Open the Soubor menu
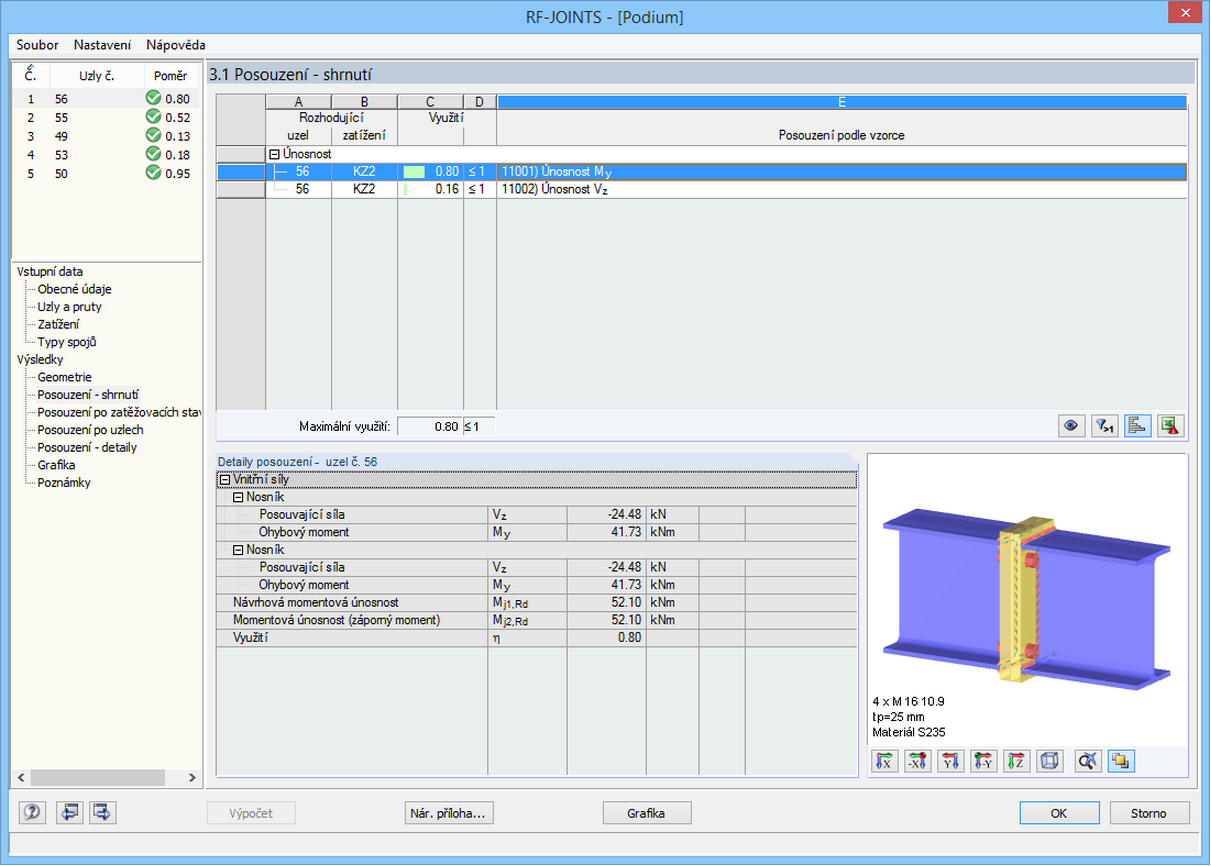The height and width of the screenshot is (866, 1211). tap(37, 45)
